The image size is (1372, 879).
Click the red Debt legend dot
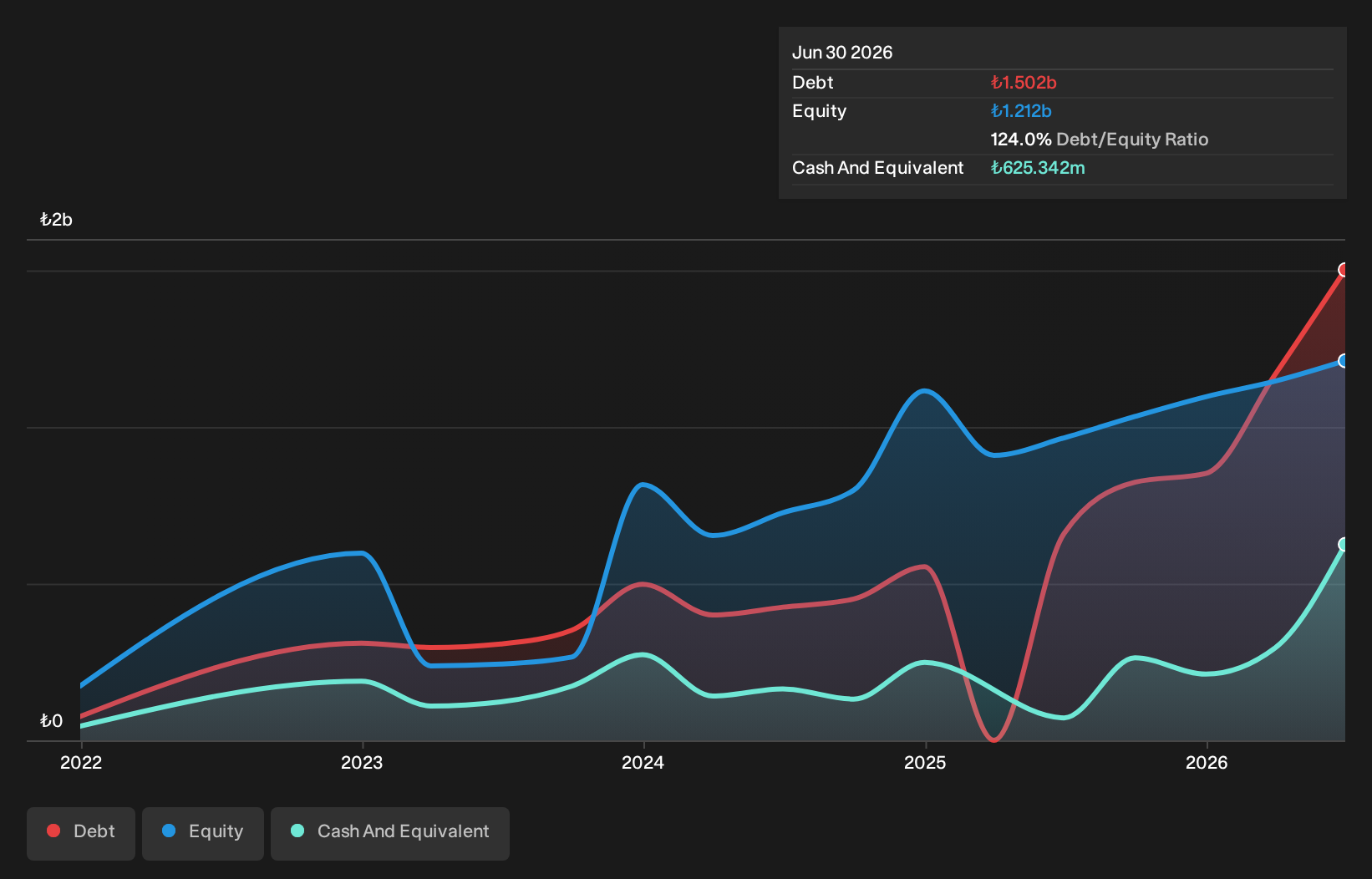[x=53, y=831]
